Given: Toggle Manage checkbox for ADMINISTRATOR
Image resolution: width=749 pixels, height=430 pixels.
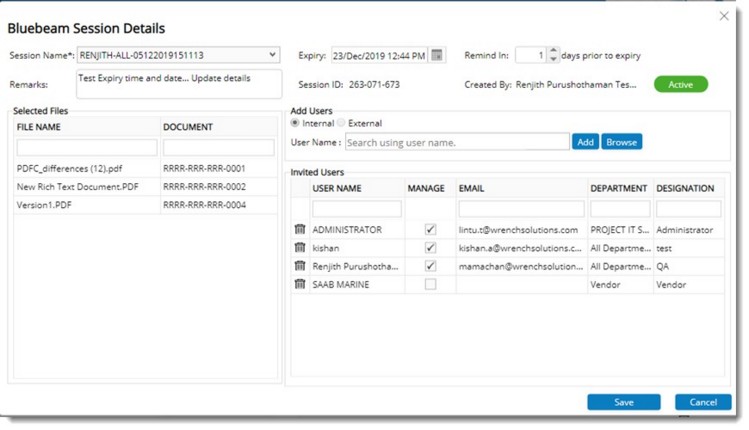Looking at the screenshot, I should pos(430,230).
